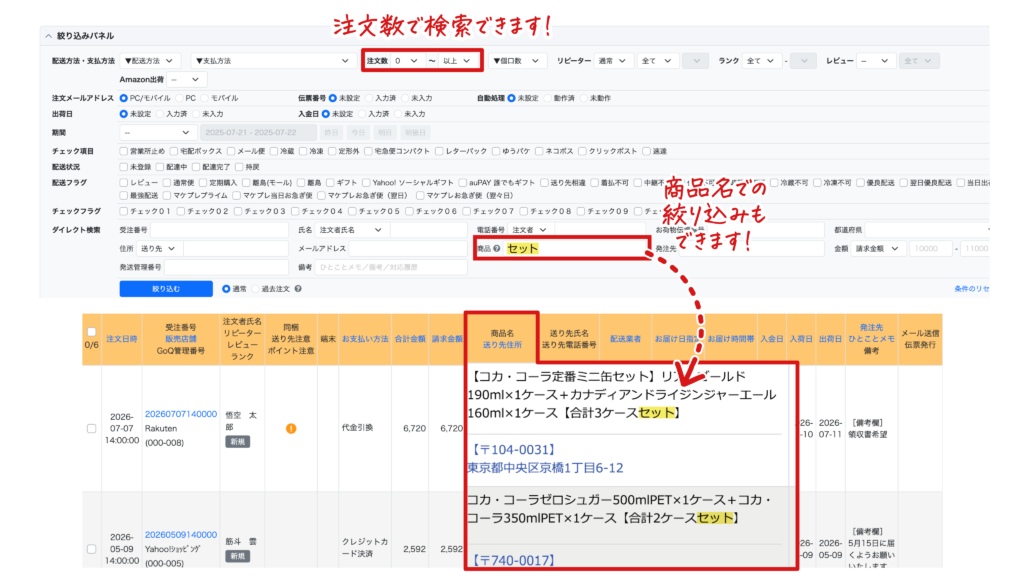Check the クリックポスト checkbox
The image size is (1024, 583).
click(582, 151)
